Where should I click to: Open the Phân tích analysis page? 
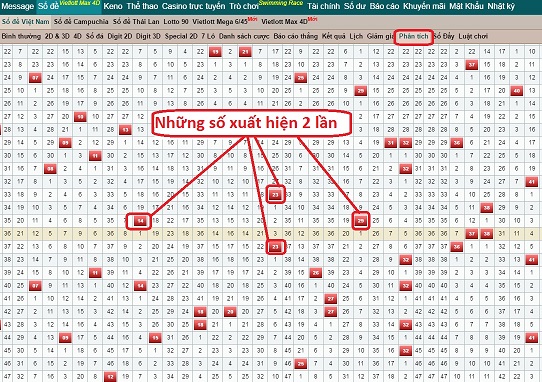pos(413,36)
